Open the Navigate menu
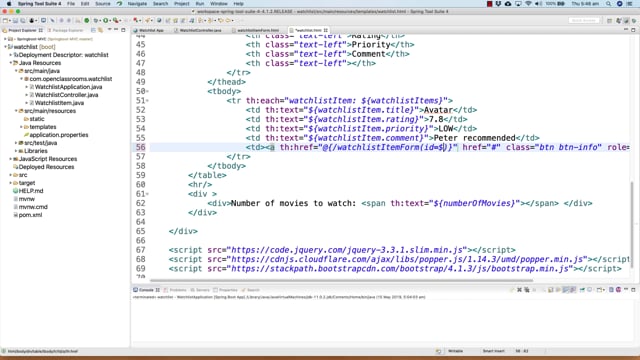The width and height of the screenshot is (640, 360). coord(137,4)
